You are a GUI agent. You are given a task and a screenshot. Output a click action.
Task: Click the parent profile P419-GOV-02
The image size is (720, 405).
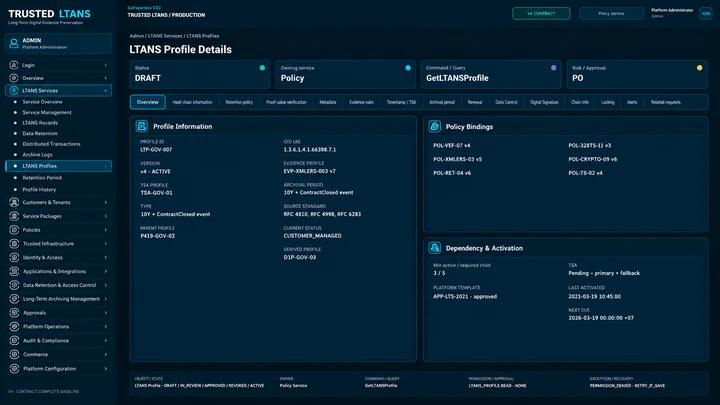point(158,236)
